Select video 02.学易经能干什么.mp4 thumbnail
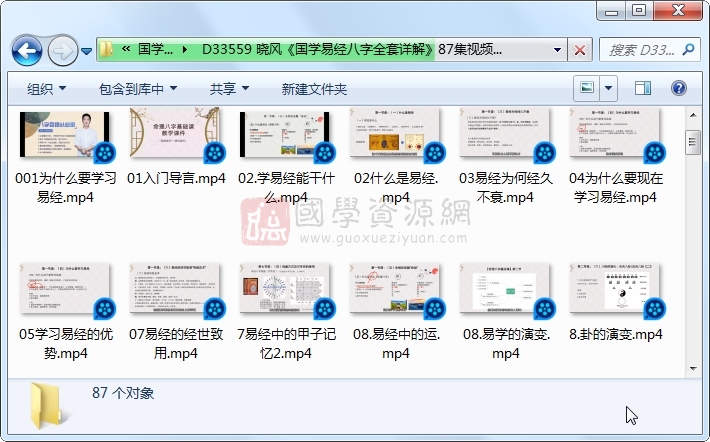The image size is (710, 442). point(285,135)
